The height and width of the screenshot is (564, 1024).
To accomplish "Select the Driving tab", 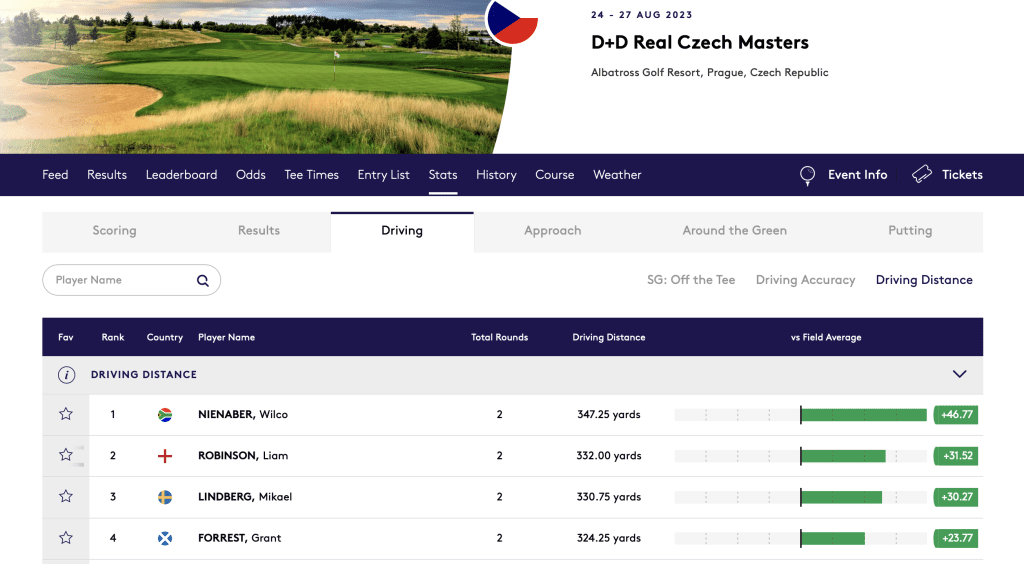I will [402, 231].
